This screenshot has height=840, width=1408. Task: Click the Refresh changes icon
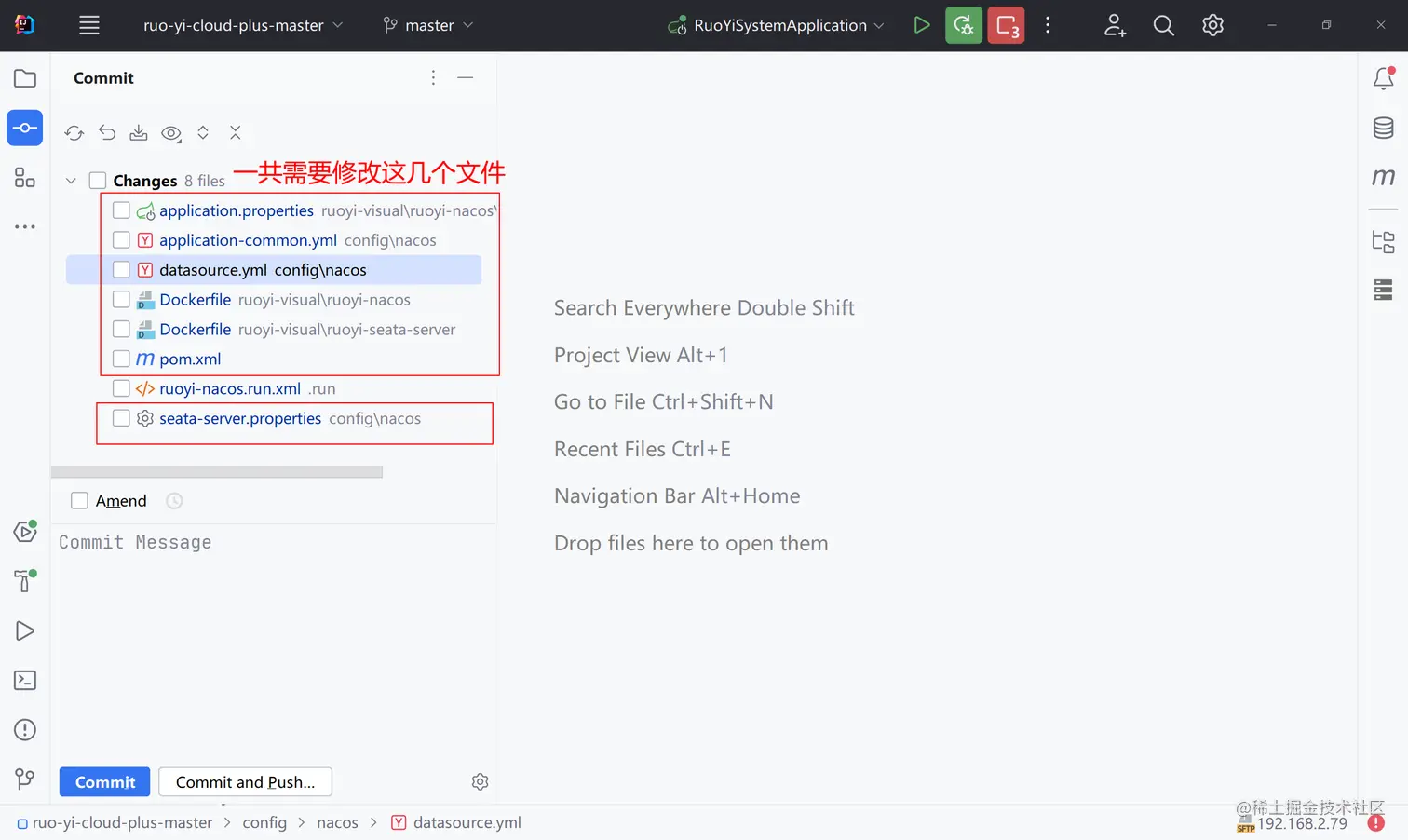(x=74, y=133)
